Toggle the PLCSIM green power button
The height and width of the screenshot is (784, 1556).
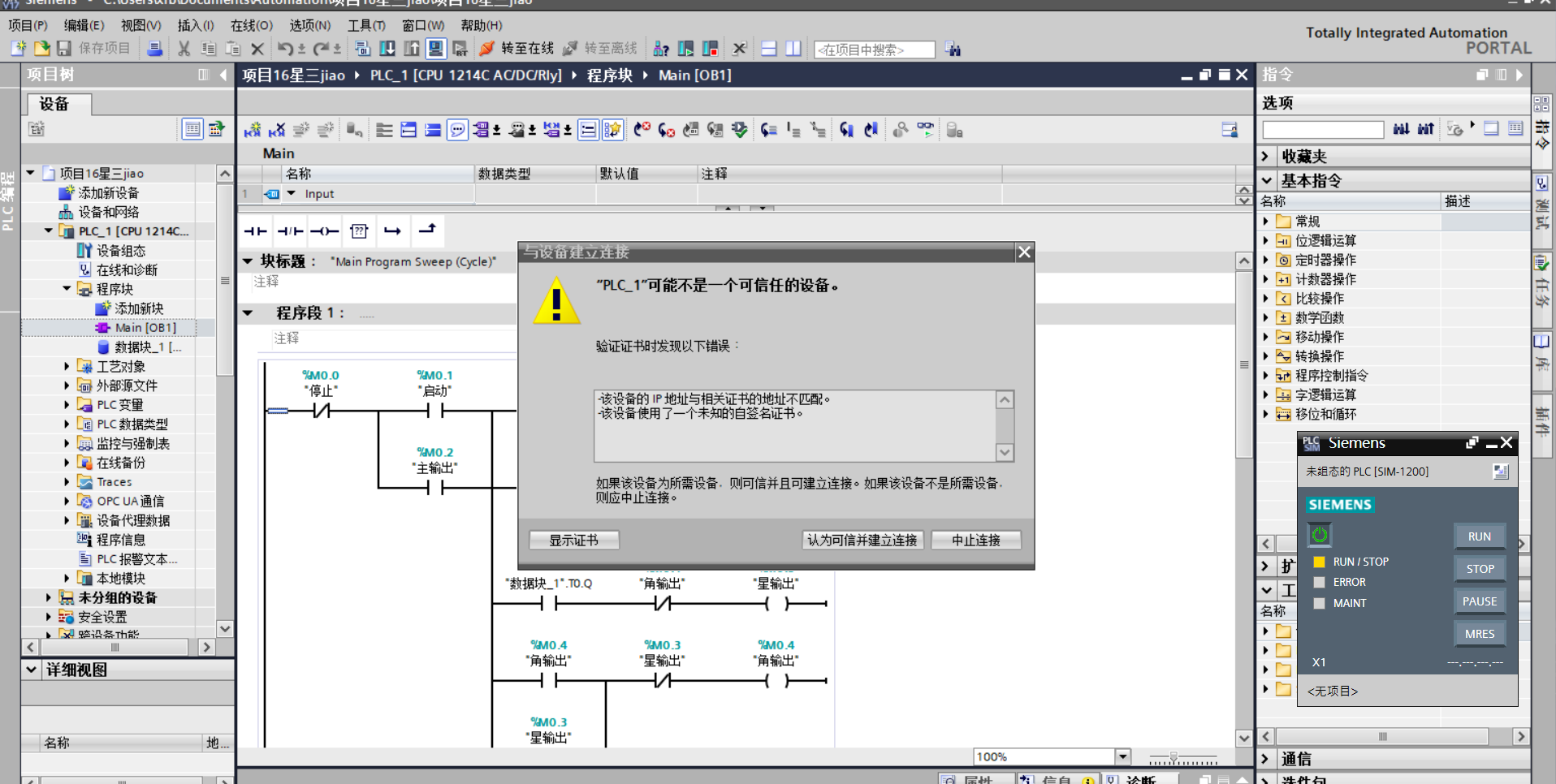tap(1320, 535)
